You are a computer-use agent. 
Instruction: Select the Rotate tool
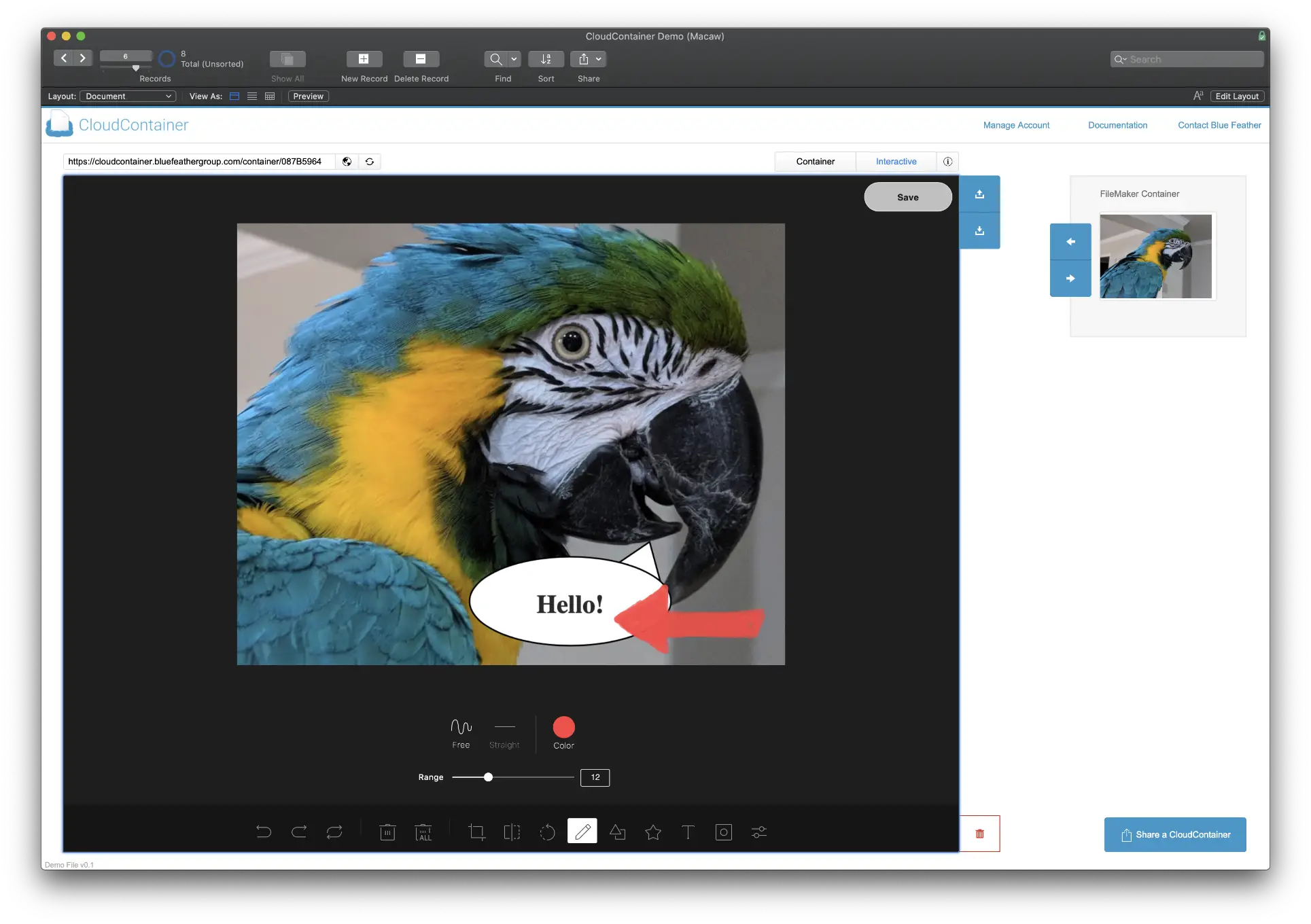click(x=547, y=832)
